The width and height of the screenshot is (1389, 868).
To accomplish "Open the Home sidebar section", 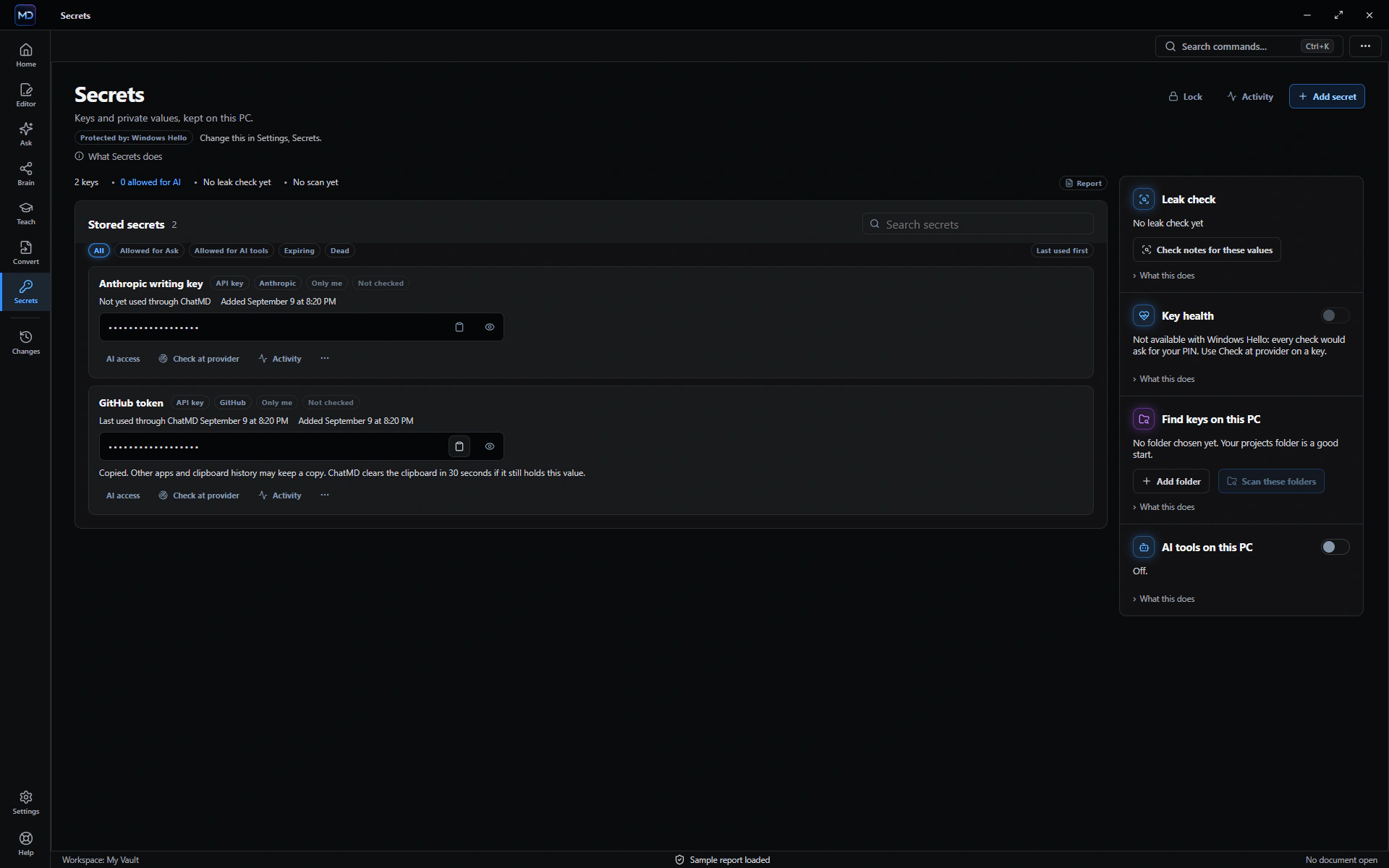I will [x=26, y=56].
